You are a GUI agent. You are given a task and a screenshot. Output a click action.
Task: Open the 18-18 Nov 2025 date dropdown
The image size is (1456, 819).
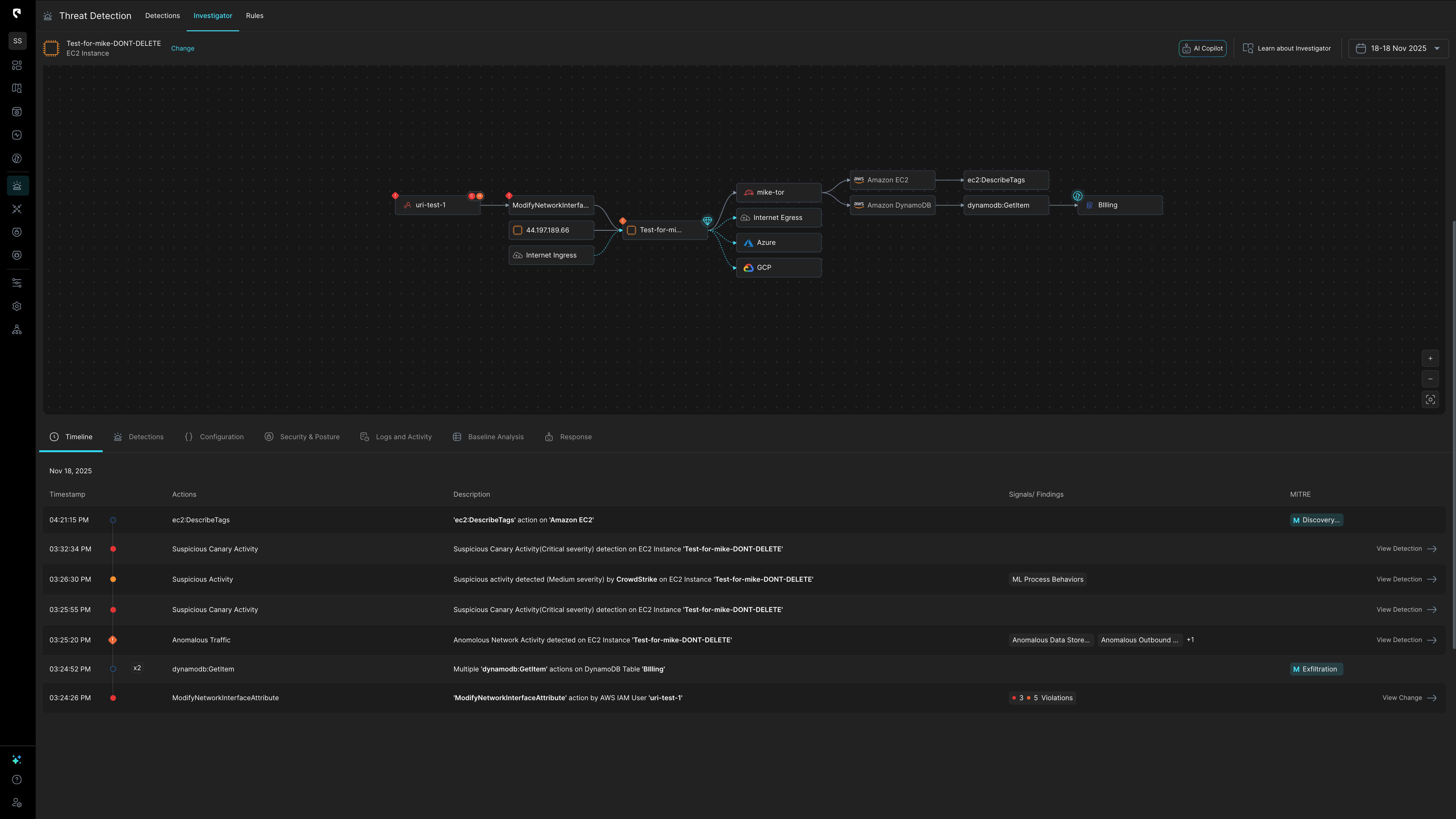1398,49
